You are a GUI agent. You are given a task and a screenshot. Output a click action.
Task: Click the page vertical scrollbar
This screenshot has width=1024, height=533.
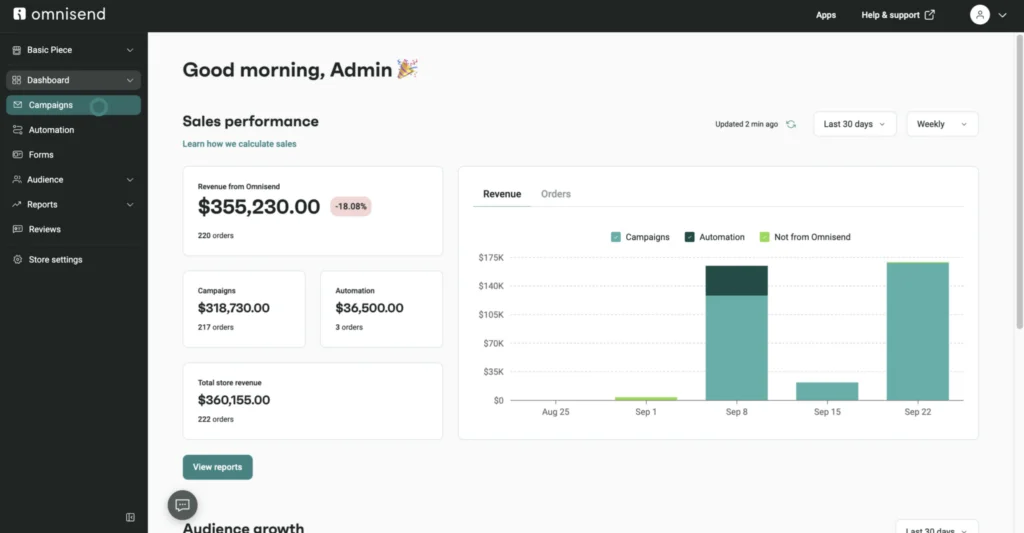click(1019, 180)
